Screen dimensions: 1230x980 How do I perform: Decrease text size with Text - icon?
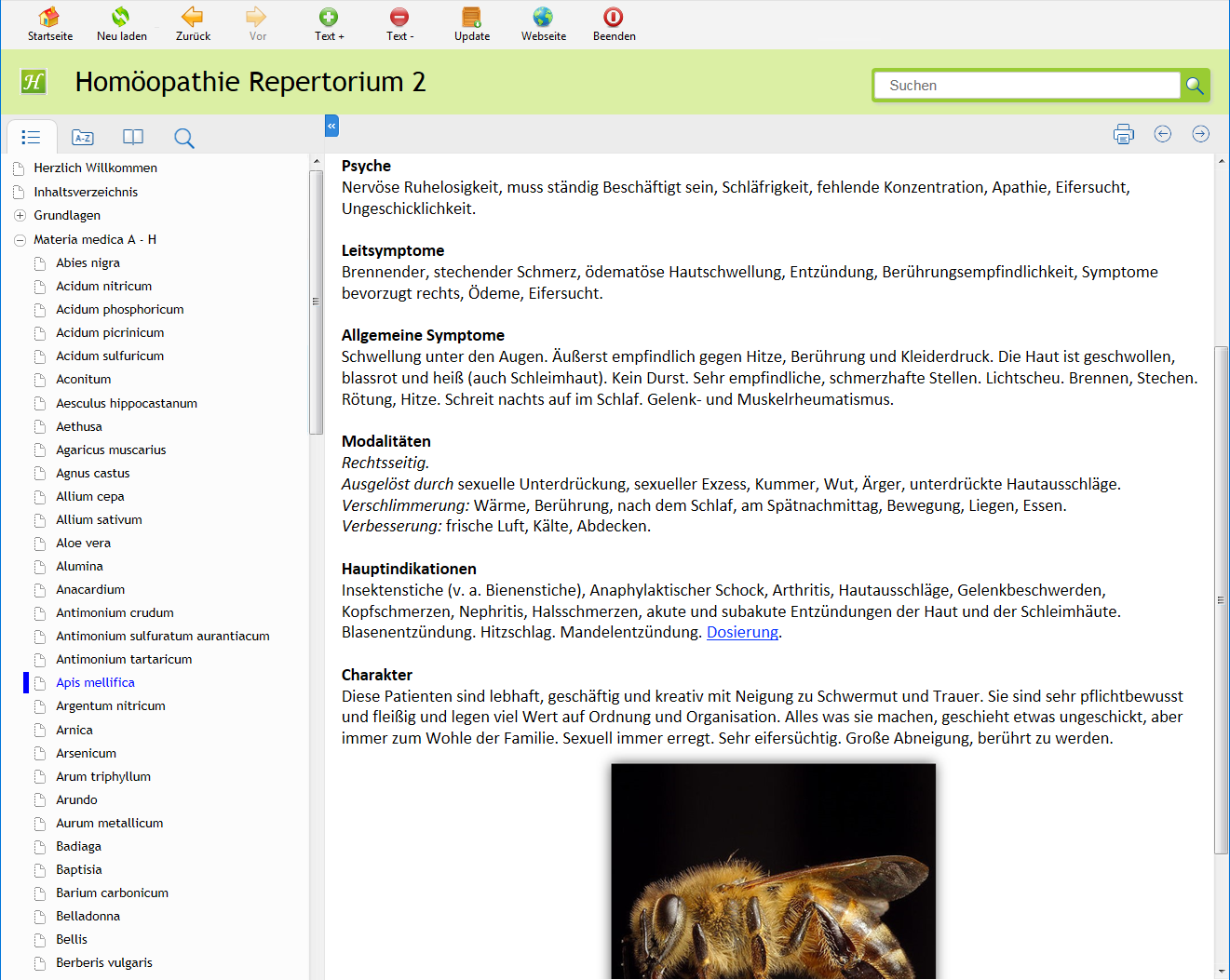pos(399,18)
